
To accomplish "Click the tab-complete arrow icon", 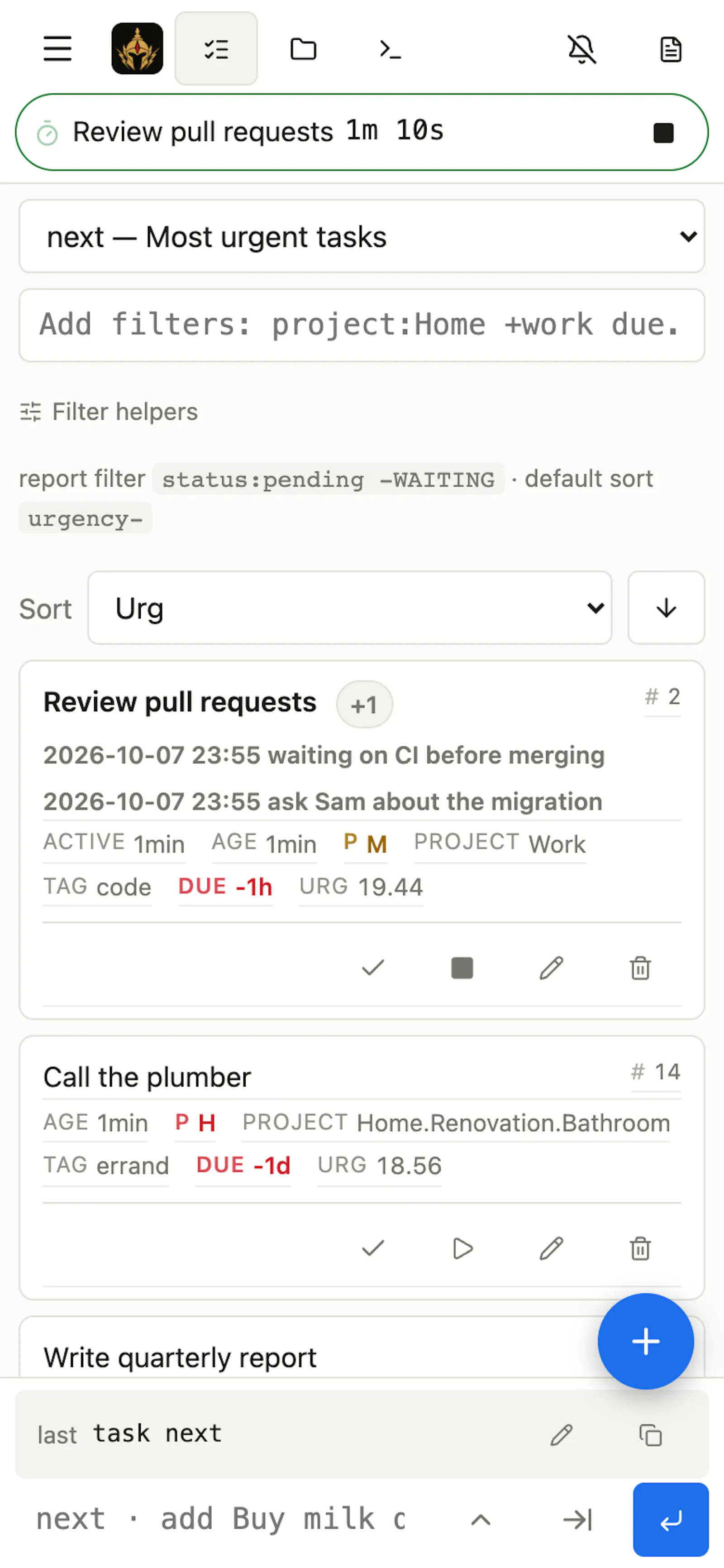I will click(577, 1520).
